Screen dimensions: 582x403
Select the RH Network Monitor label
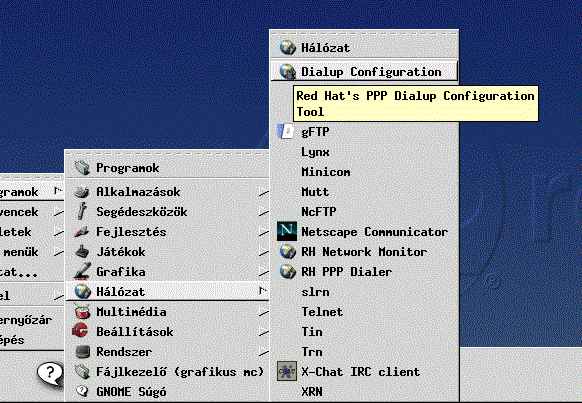(x=364, y=252)
